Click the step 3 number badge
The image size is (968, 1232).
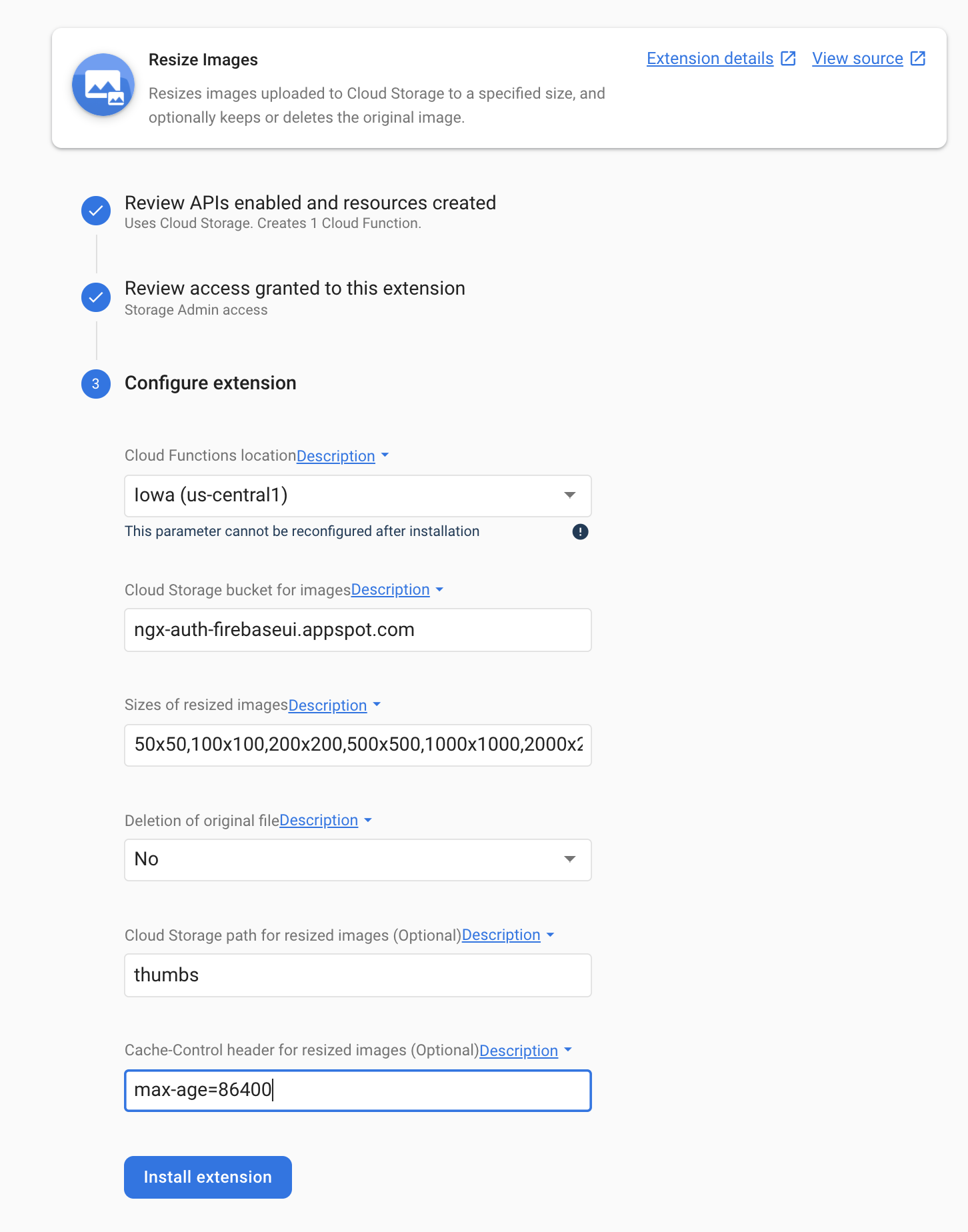pyautogui.click(x=96, y=384)
